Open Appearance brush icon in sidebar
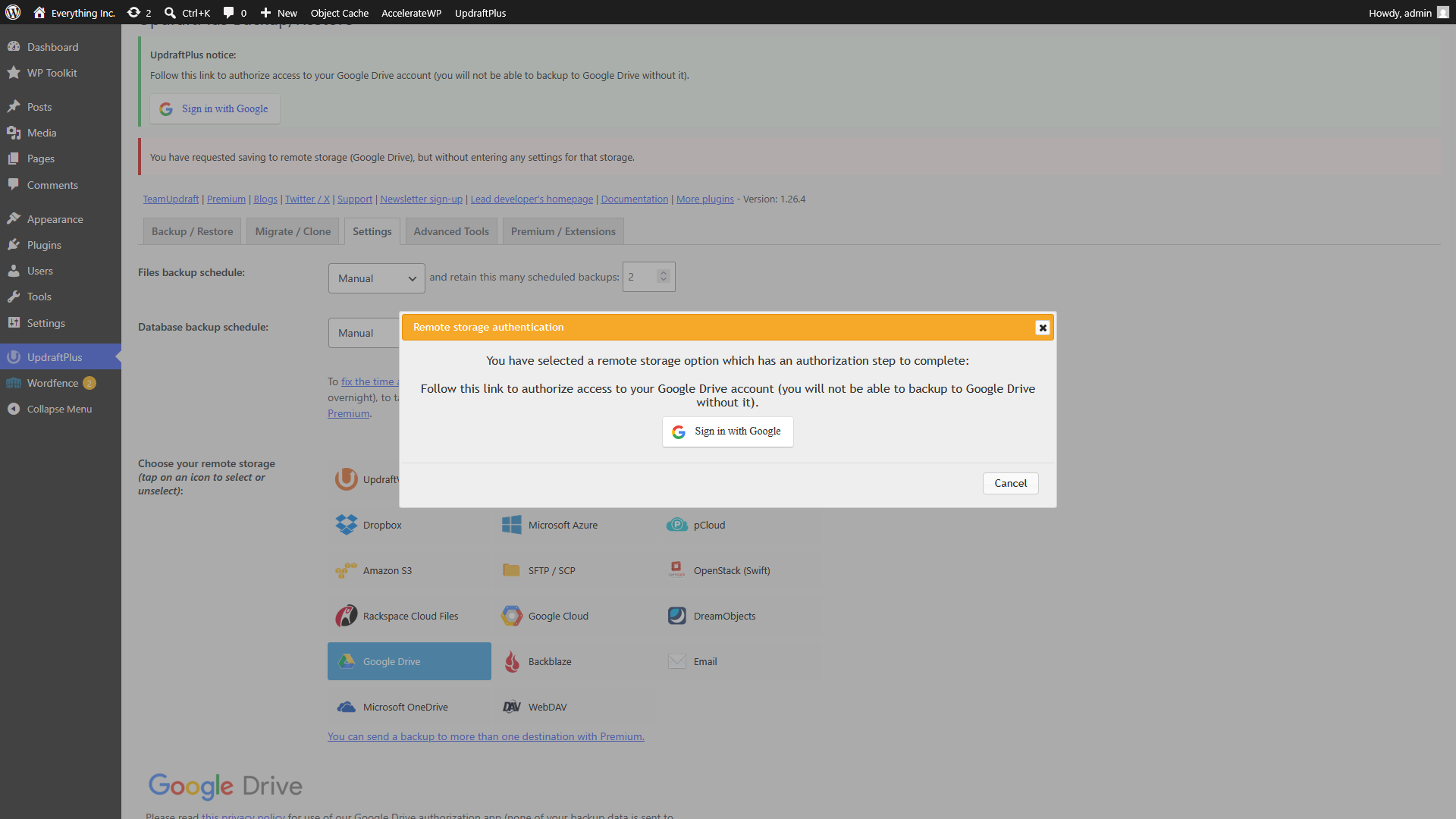Image resolution: width=1456 pixels, height=819 pixels. click(x=14, y=218)
